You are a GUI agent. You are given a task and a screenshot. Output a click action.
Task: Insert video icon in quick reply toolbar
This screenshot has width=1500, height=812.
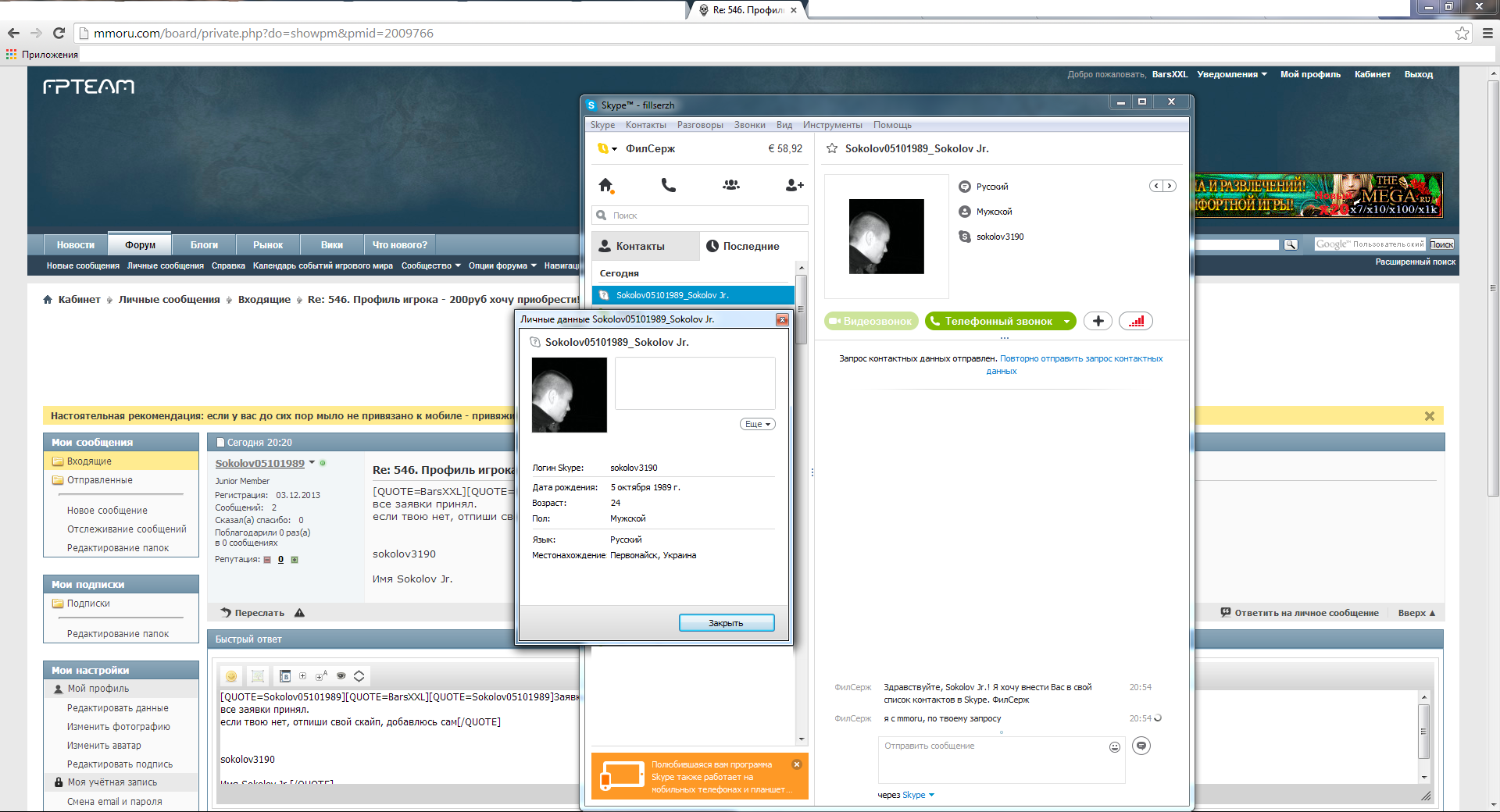tap(284, 676)
